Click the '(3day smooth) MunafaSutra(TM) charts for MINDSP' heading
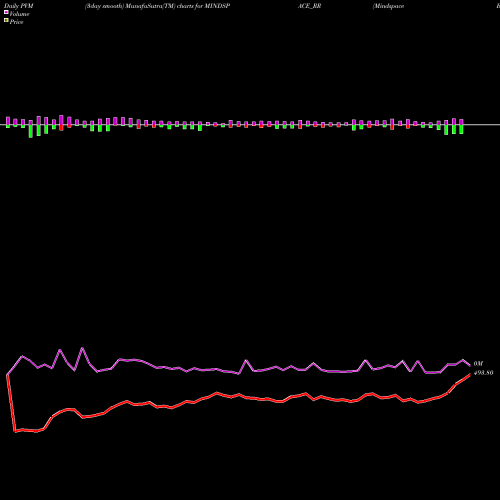This screenshot has height=500, width=500. pyautogui.click(x=157, y=6)
